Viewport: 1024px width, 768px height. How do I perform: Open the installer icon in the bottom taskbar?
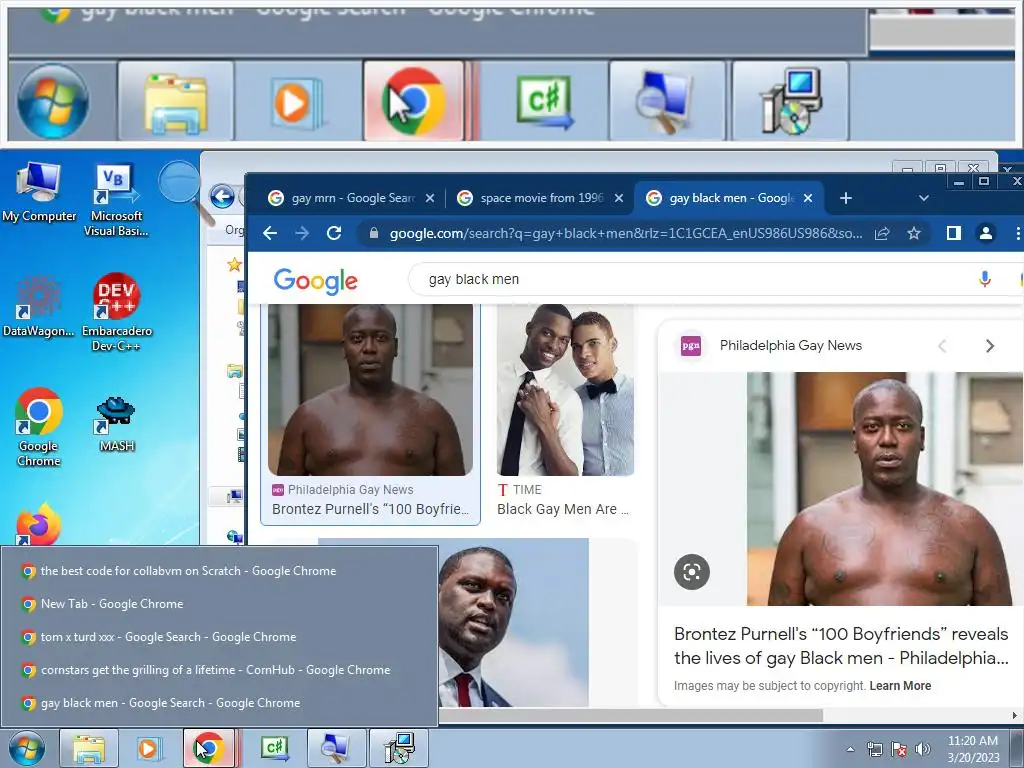(x=398, y=748)
